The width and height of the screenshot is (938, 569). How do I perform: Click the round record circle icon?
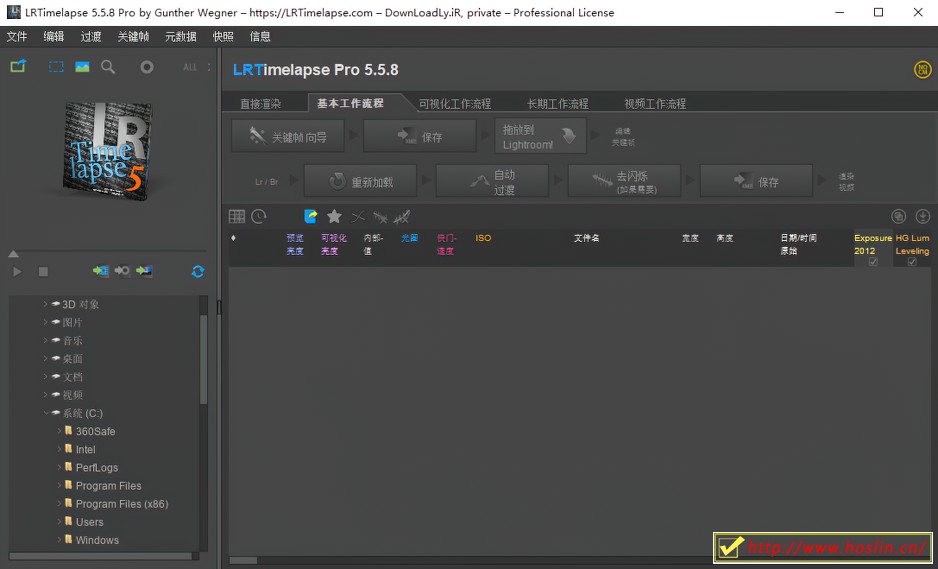coord(147,67)
